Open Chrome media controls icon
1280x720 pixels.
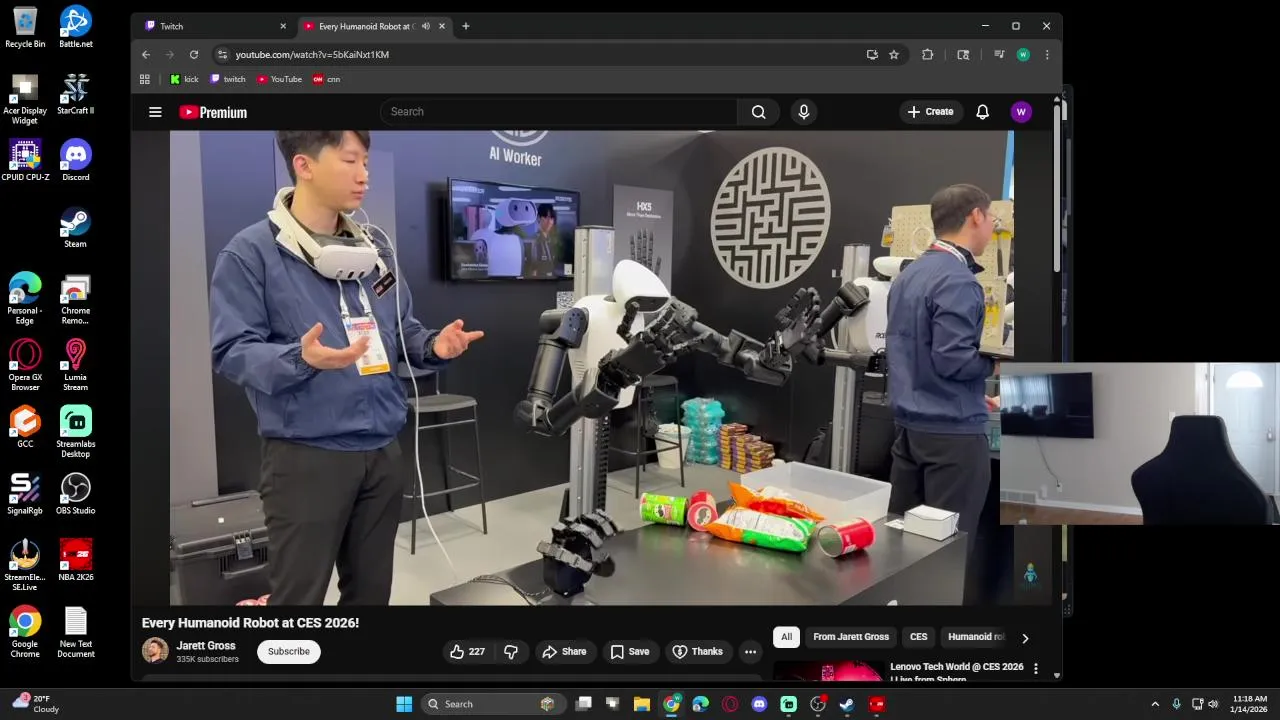[999, 55]
